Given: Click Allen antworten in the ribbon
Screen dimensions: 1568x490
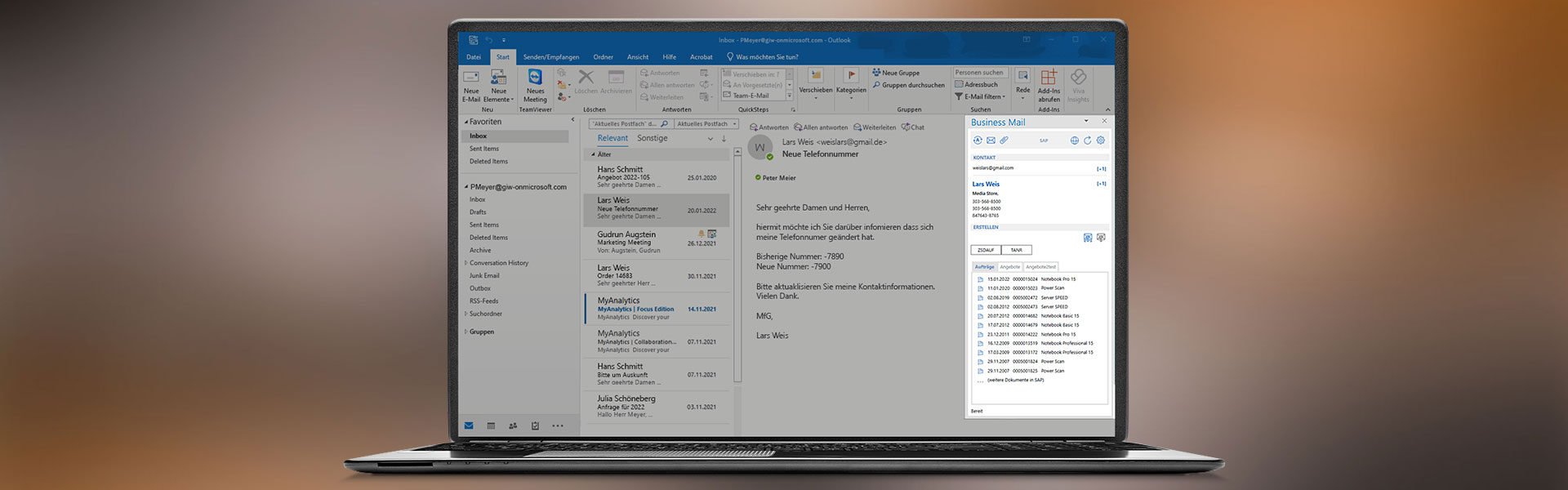Looking at the screenshot, I should (x=667, y=85).
